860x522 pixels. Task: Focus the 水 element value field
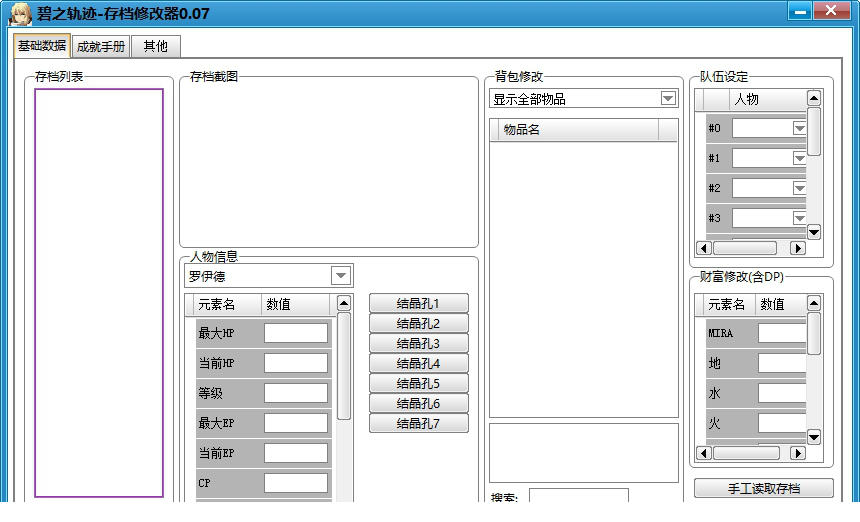point(782,393)
